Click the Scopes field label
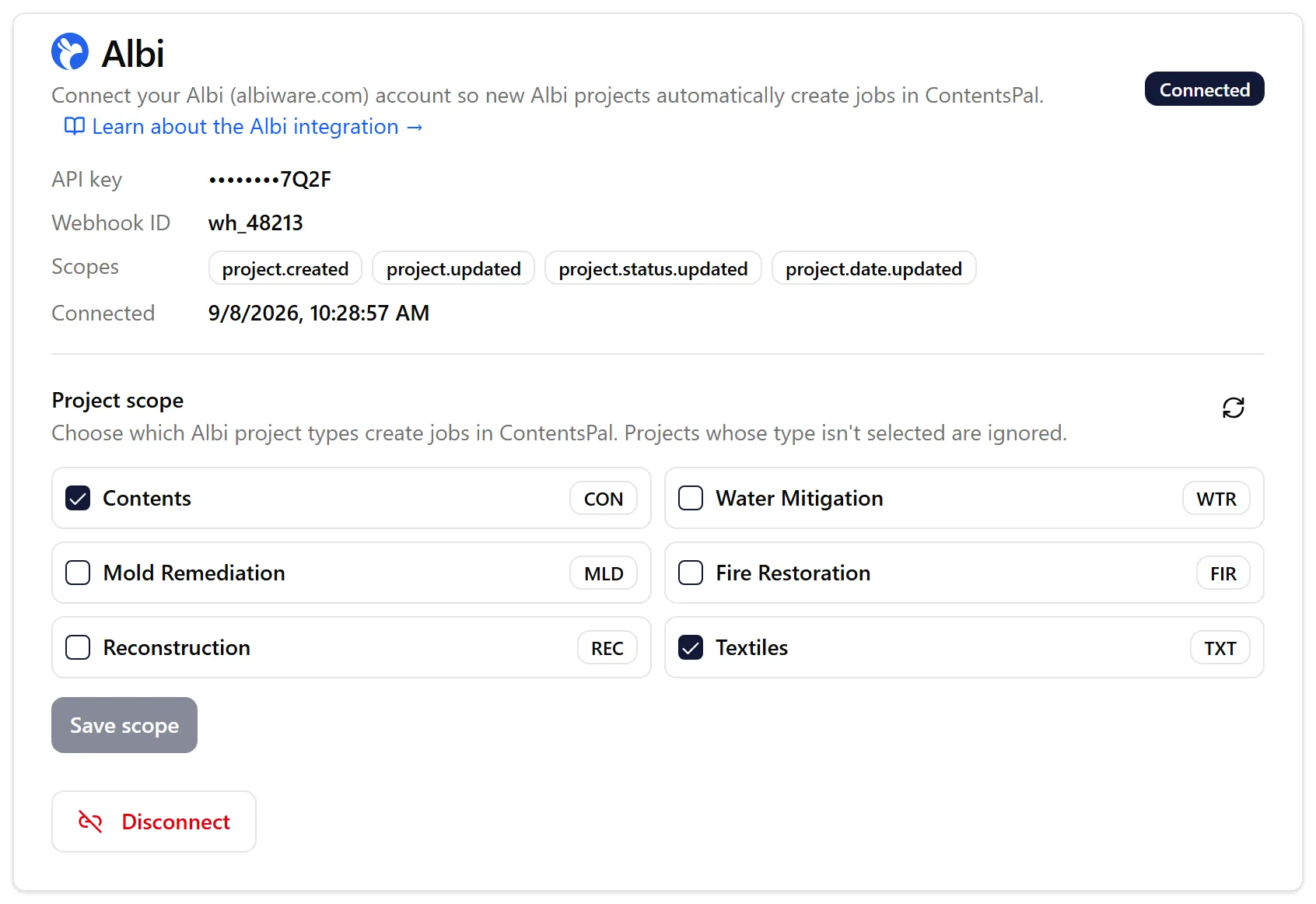Screen dimensions: 1316x904 tap(86, 267)
